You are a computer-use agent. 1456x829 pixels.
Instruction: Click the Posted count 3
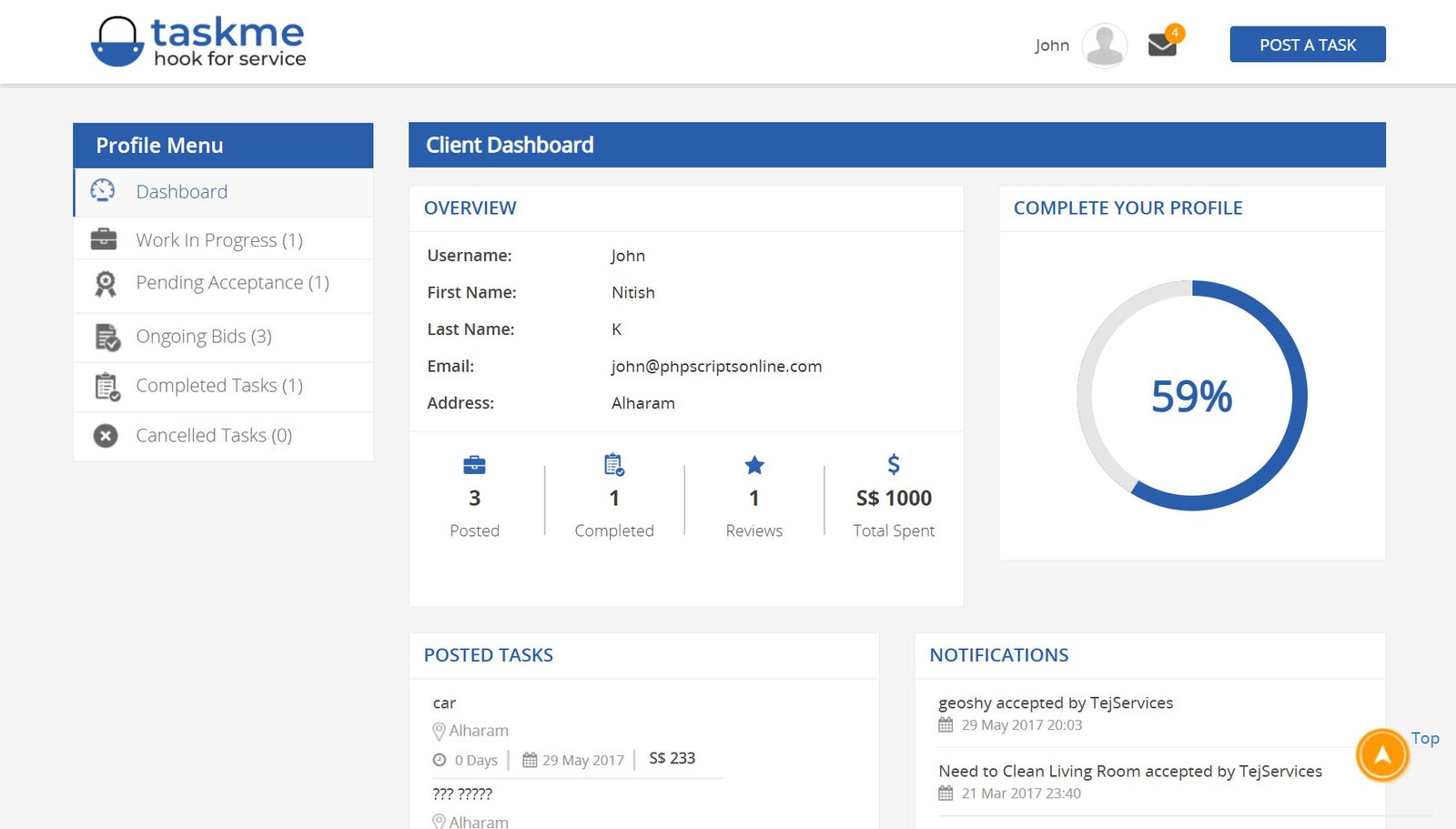point(474,499)
